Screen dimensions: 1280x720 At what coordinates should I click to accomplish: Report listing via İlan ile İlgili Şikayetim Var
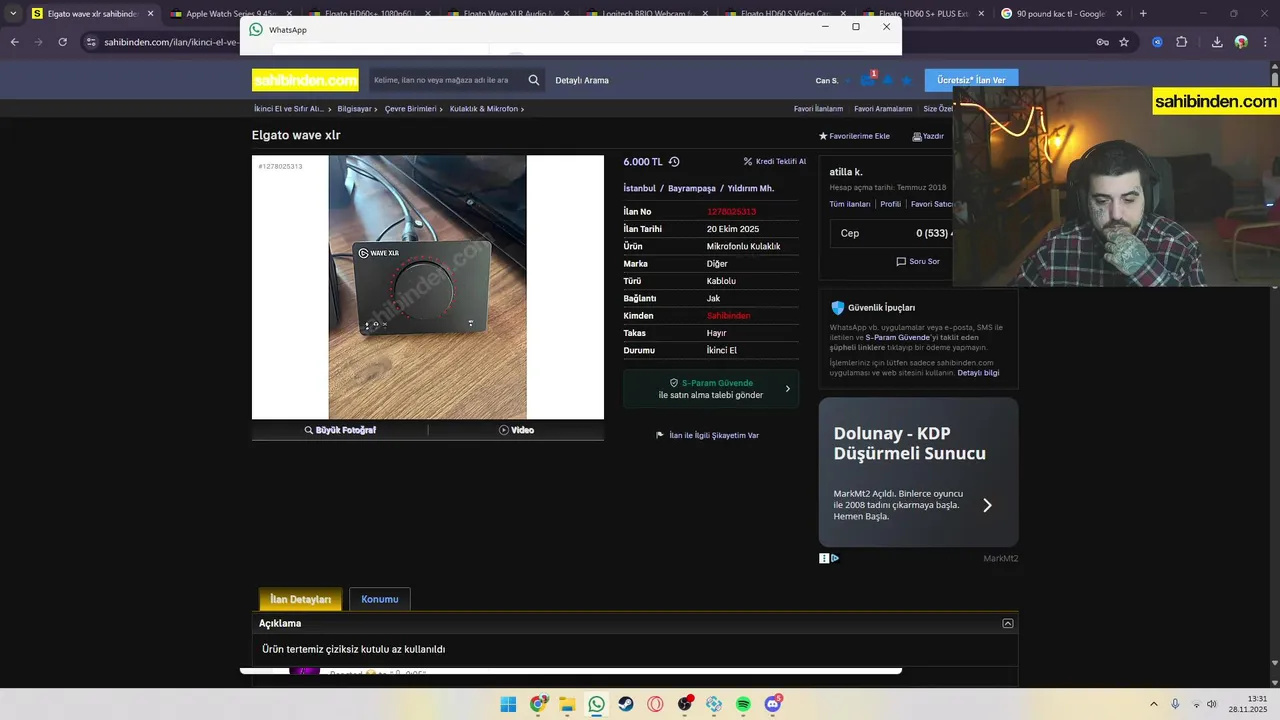(707, 435)
